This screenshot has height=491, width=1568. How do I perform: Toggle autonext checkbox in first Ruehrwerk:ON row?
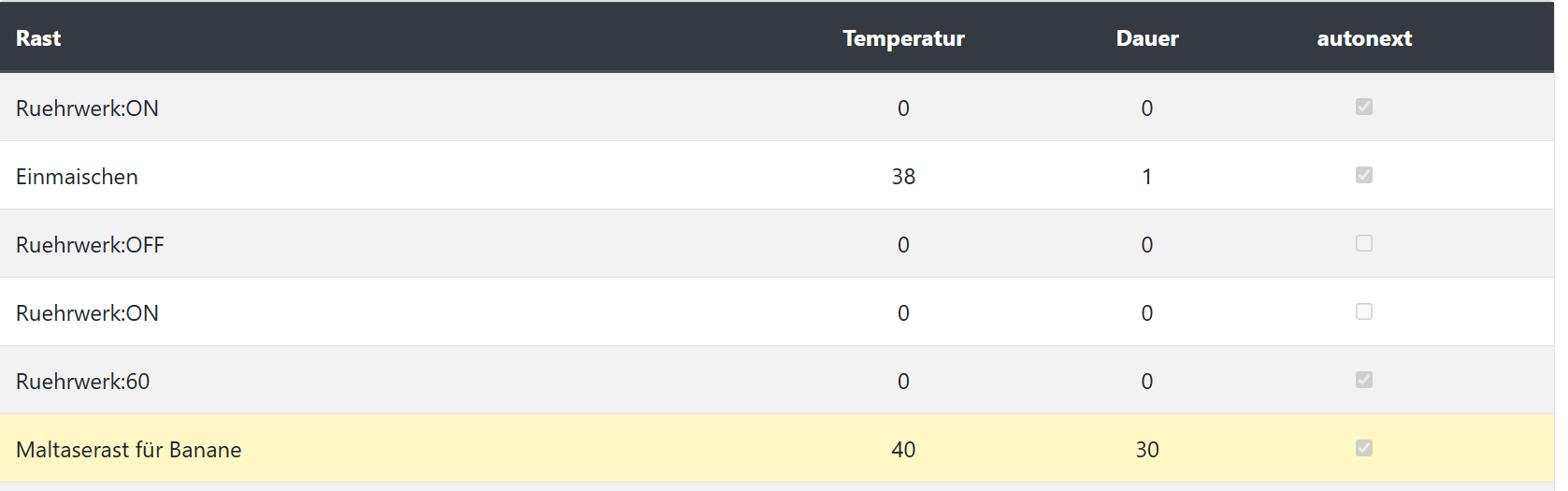coord(1363,107)
